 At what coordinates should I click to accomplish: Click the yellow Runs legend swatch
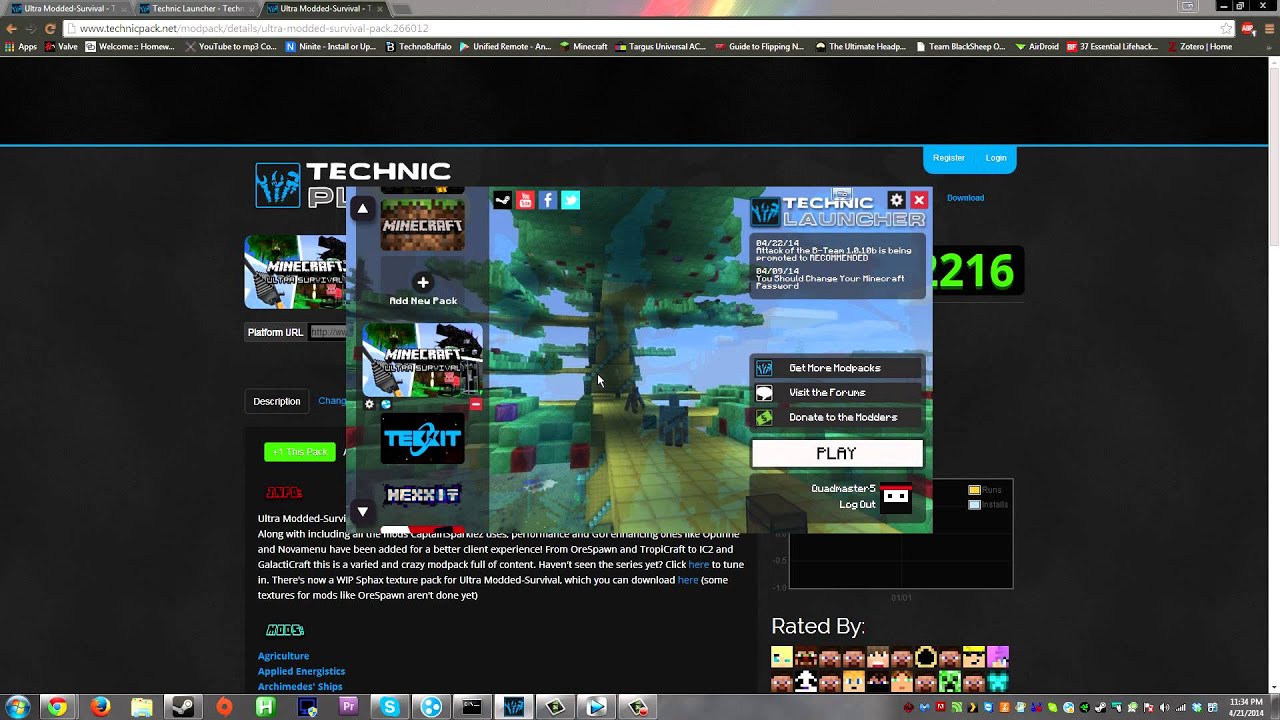974,490
